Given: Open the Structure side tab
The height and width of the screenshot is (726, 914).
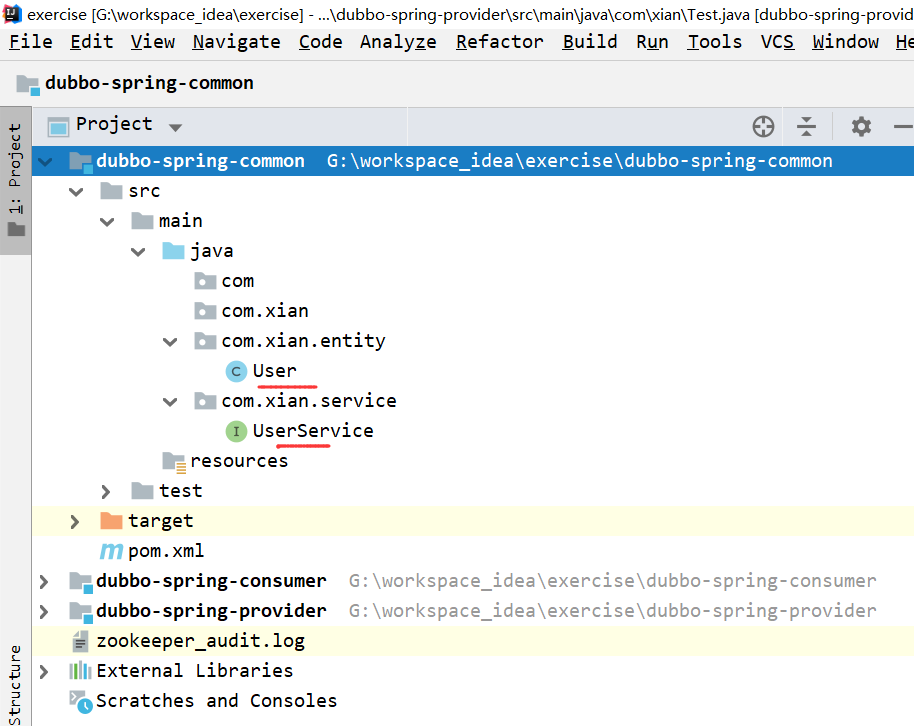Looking at the screenshot, I should point(15,684).
